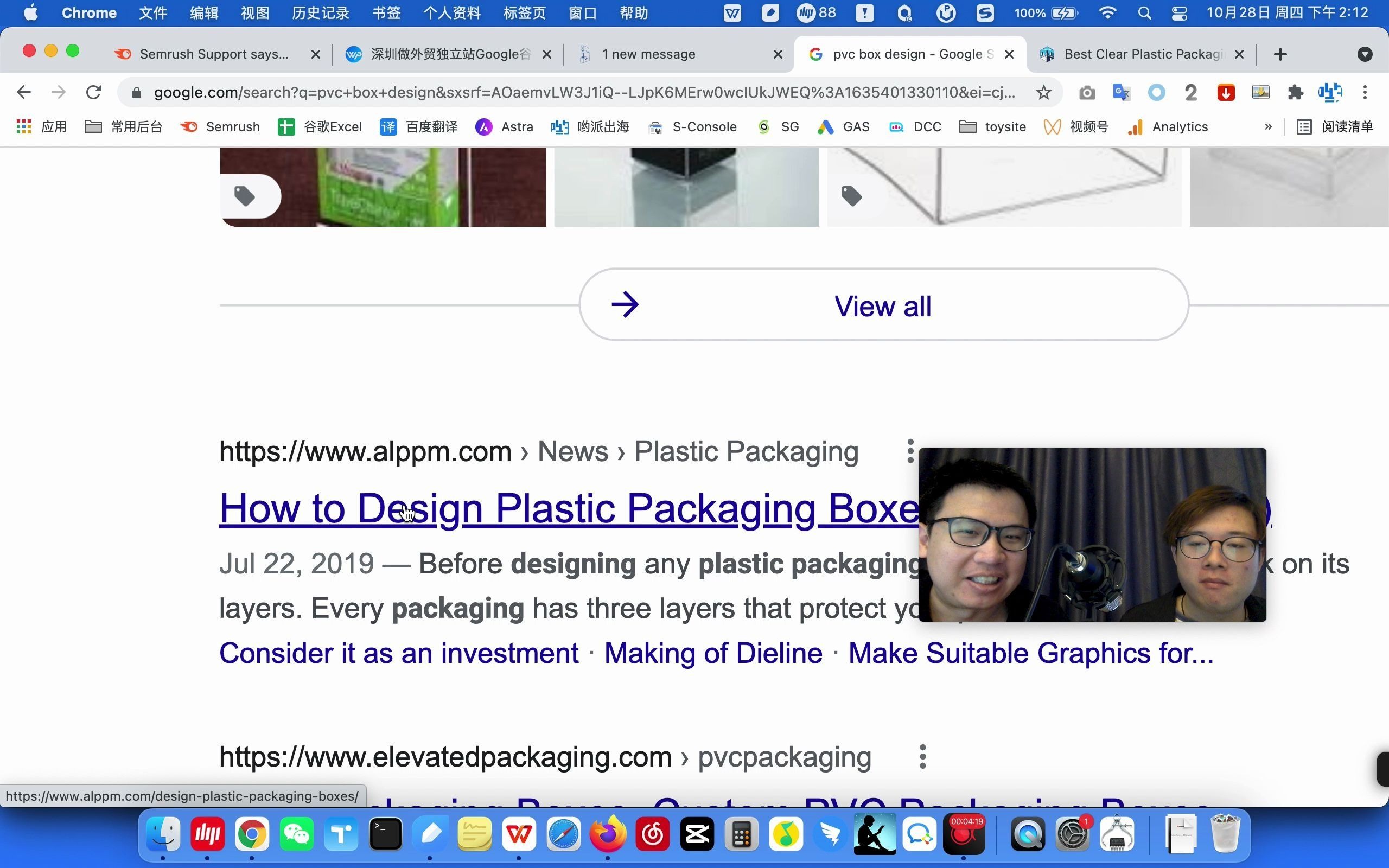Open options for the alppm.com result
Viewport: 1389px width, 868px height.
(x=910, y=451)
